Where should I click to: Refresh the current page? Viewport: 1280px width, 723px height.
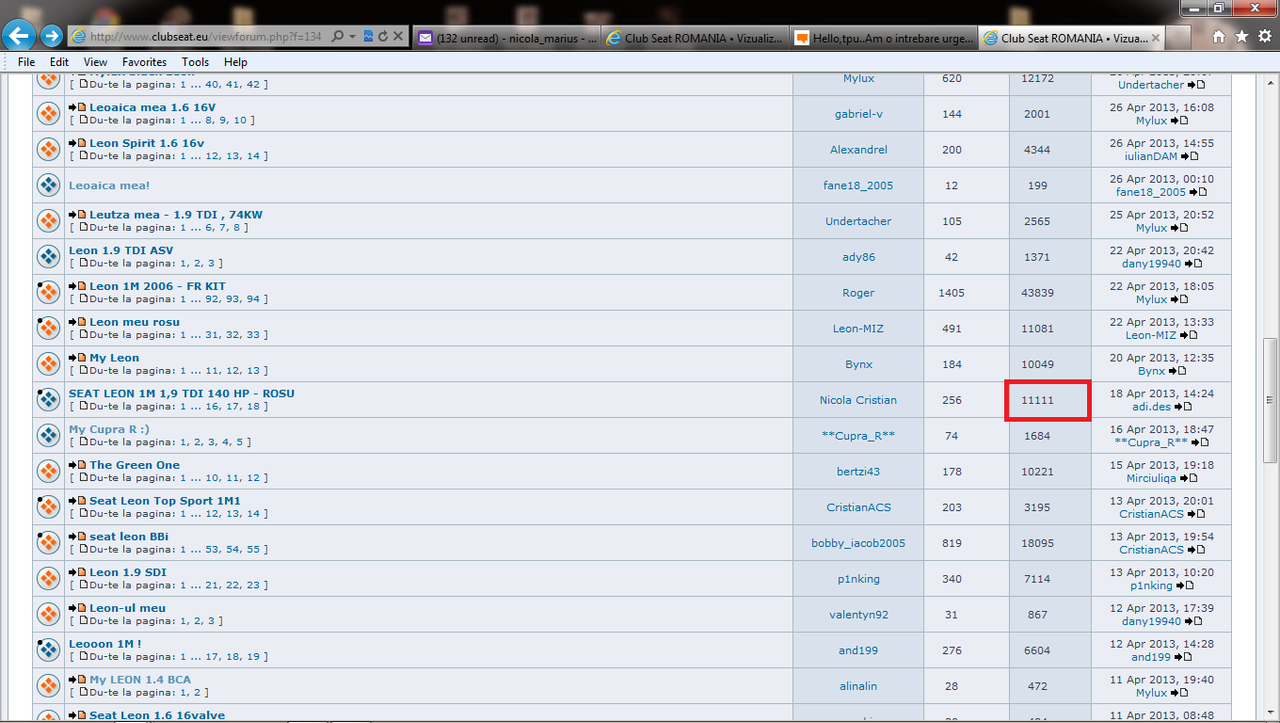coord(383,36)
